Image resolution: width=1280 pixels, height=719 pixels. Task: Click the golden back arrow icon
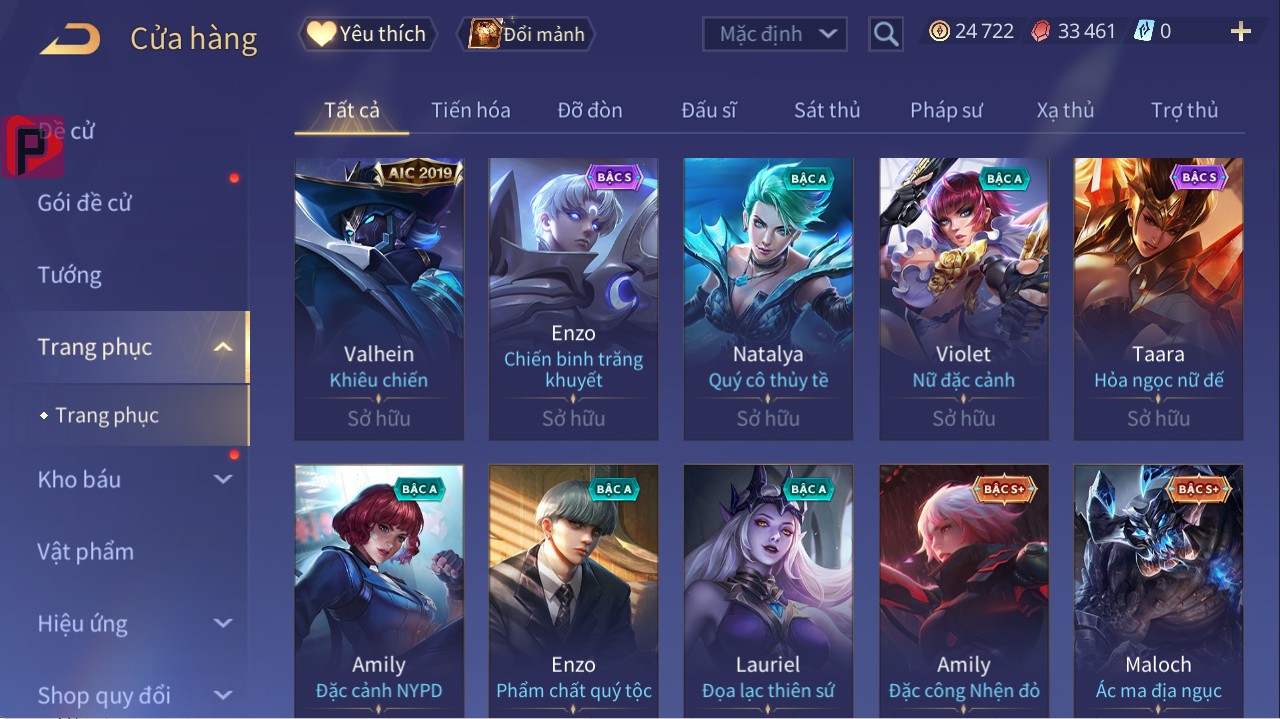coord(70,39)
